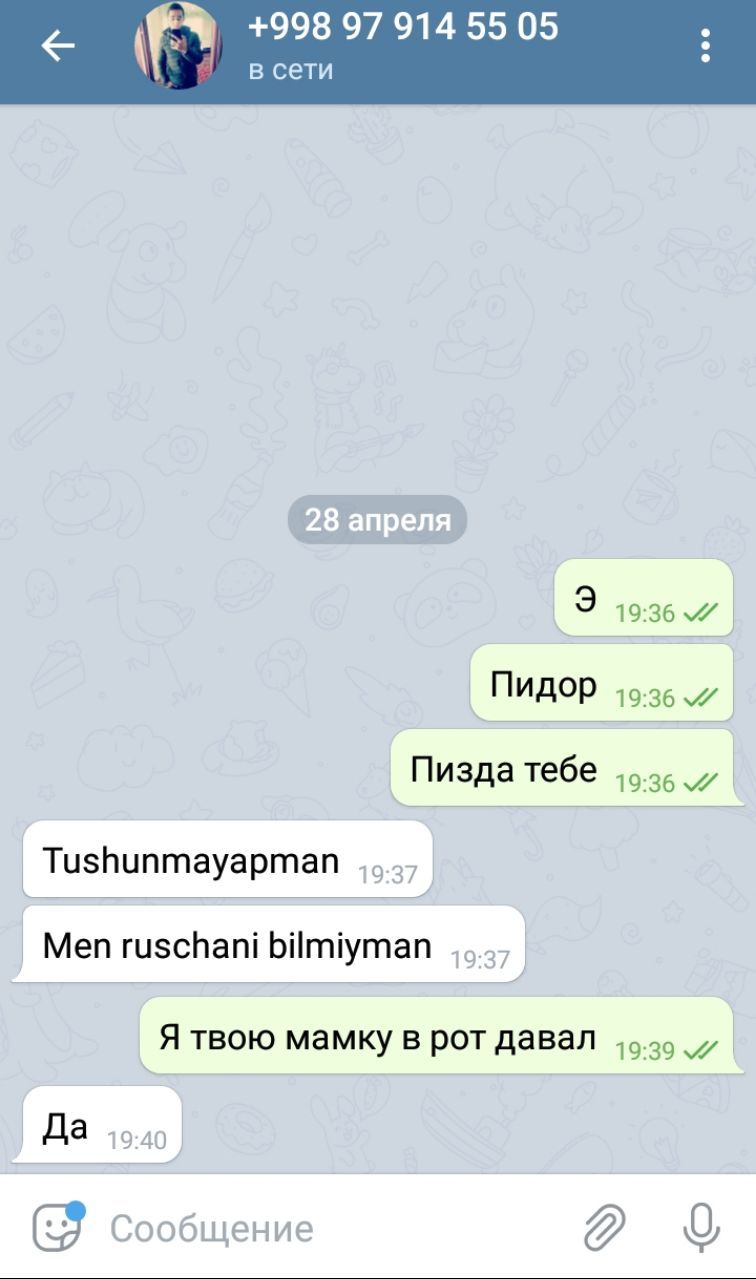
Task: Open the contact's profile photo
Action: point(178,46)
